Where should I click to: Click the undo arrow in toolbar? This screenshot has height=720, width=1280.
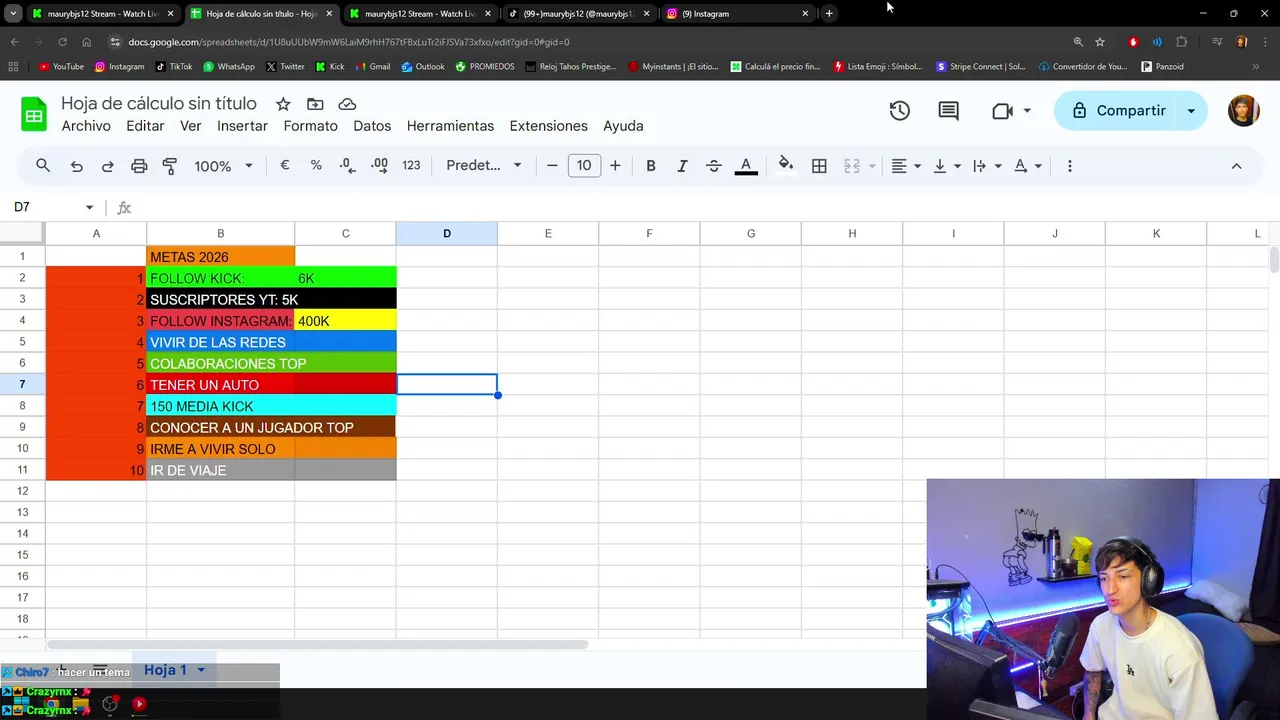tap(76, 166)
